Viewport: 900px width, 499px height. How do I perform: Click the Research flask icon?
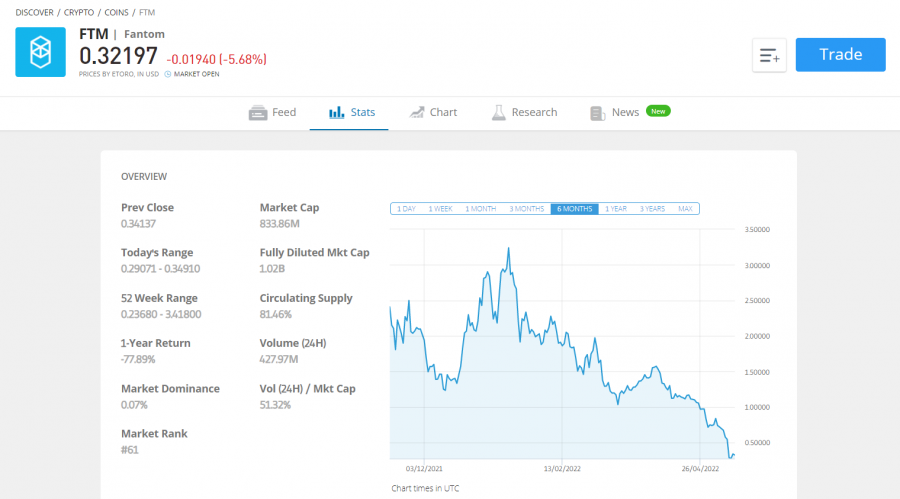(x=499, y=113)
